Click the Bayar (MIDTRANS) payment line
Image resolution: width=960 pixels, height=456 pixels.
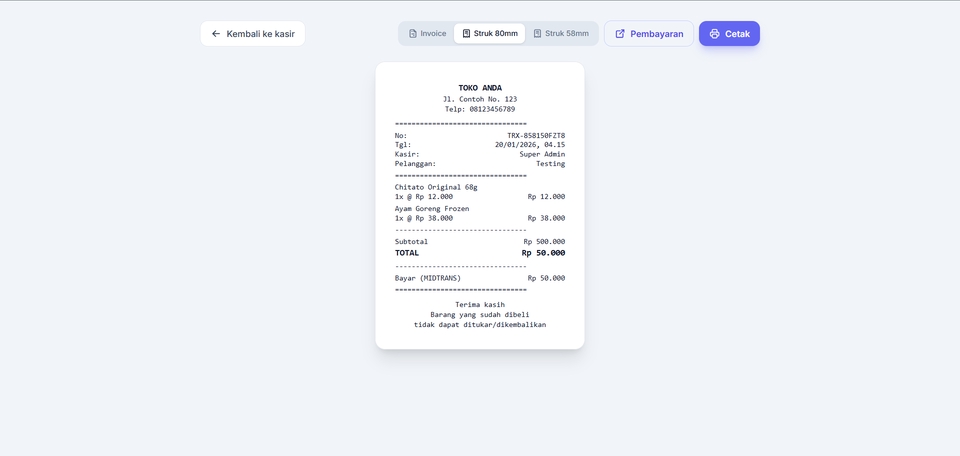480,278
